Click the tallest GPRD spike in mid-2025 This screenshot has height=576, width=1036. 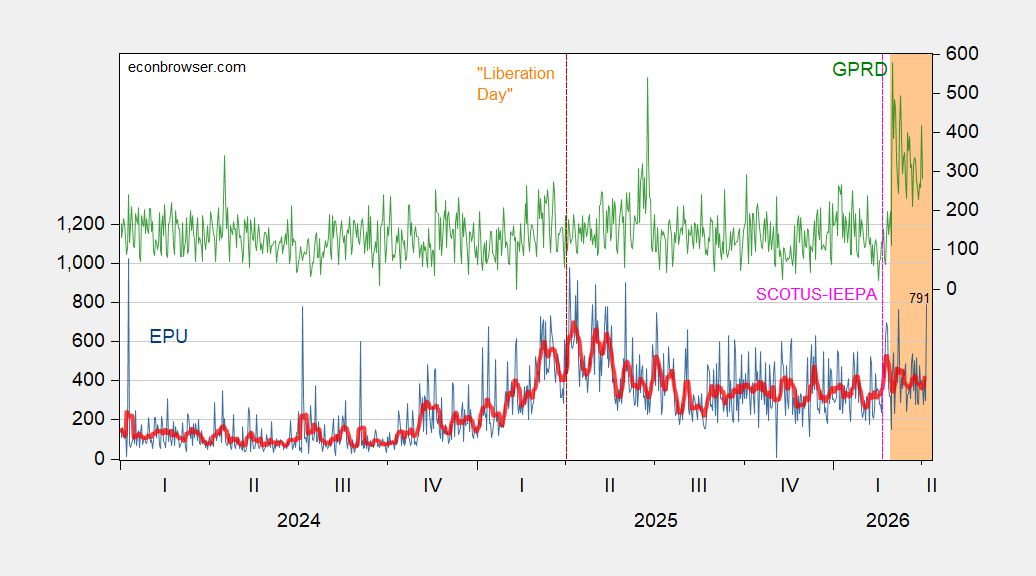647,80
